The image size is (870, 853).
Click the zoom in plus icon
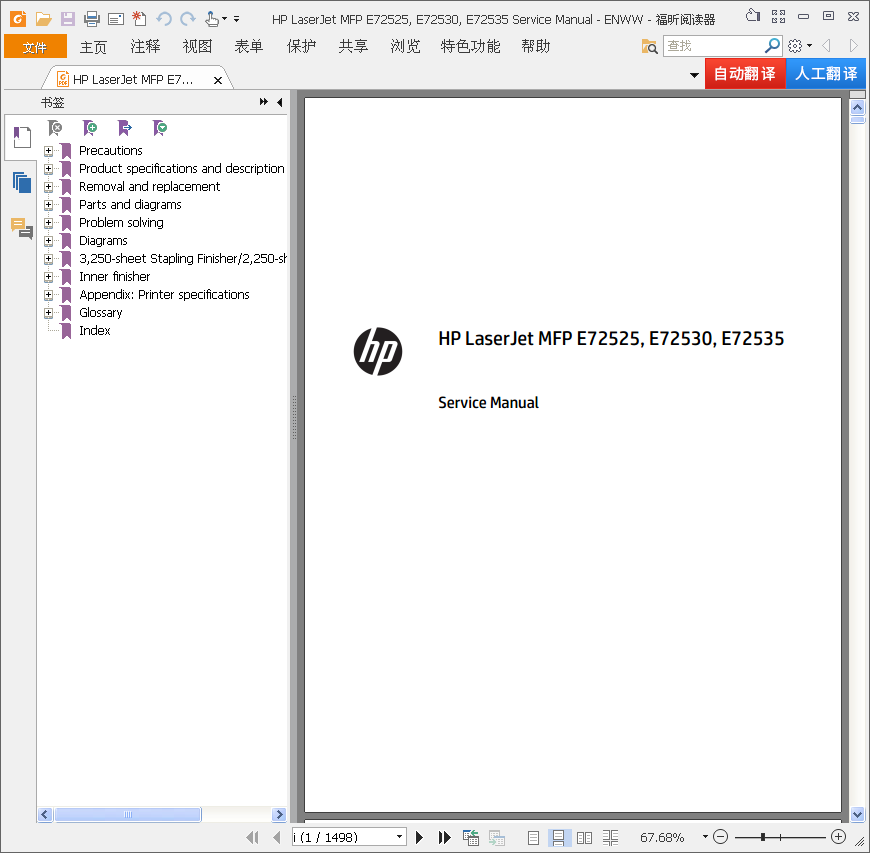pyautogui.click(x=838, y=836)
